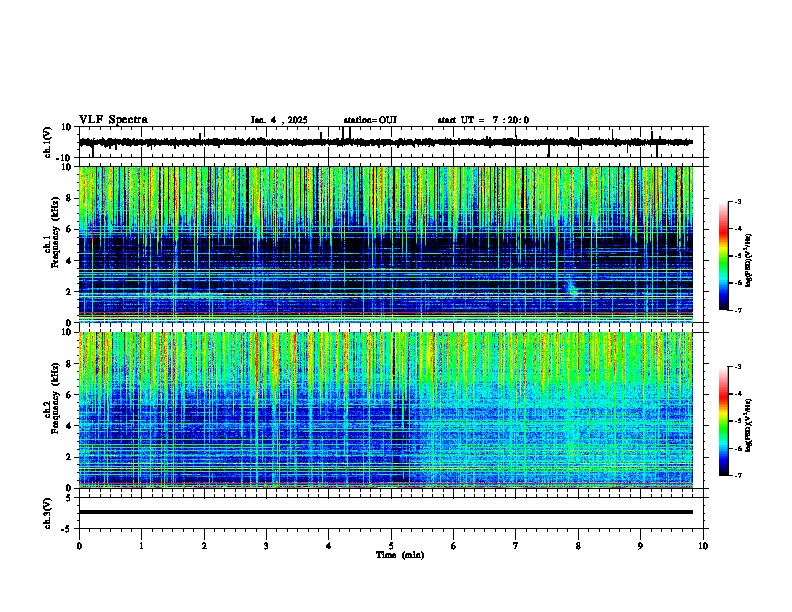Viewport: 792px width, 612px height.
Task: Click the ch.1 spectrogram color scale bar
Action: coord(724,256)
